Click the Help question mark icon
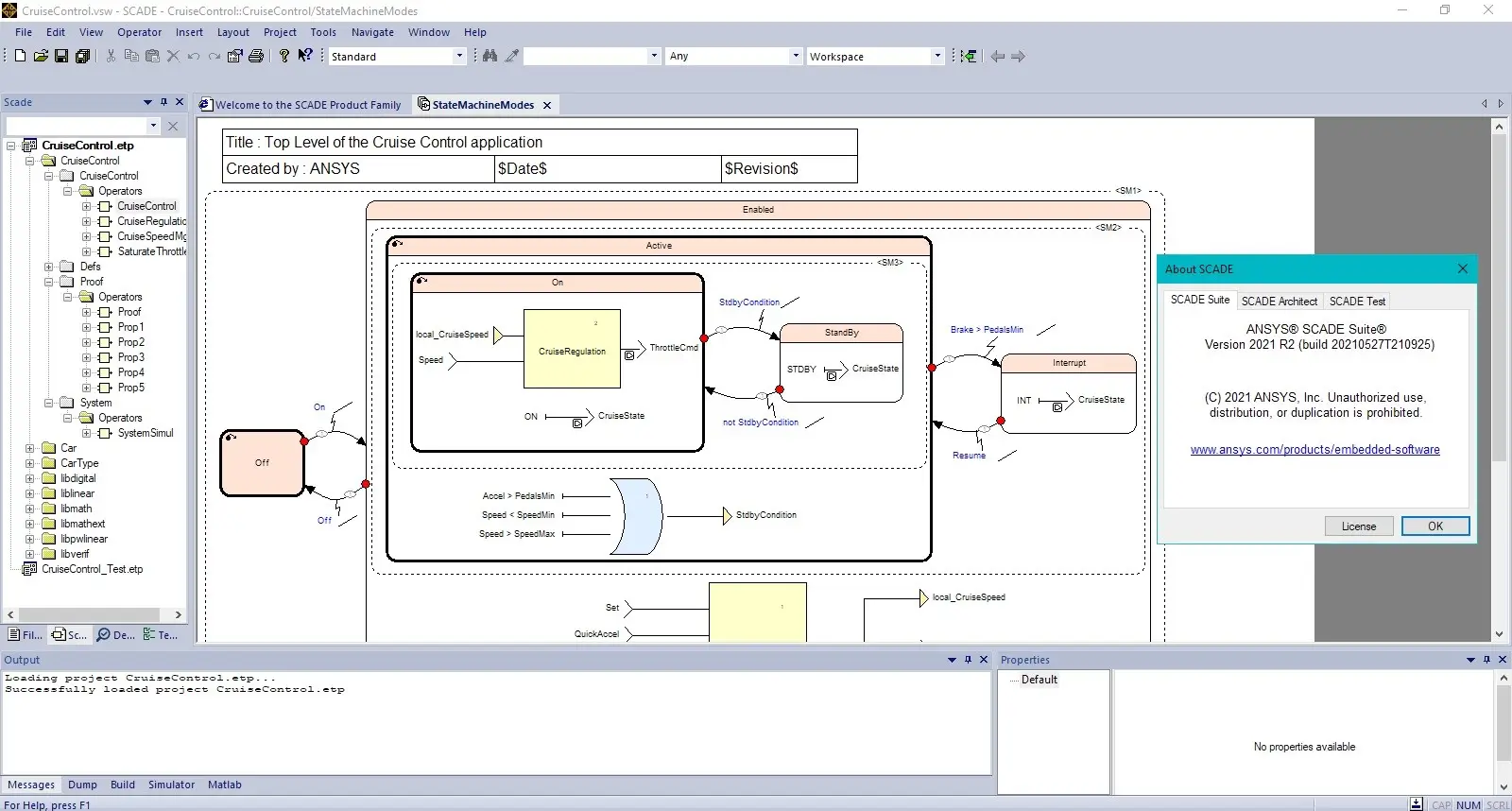 [284, 56]
